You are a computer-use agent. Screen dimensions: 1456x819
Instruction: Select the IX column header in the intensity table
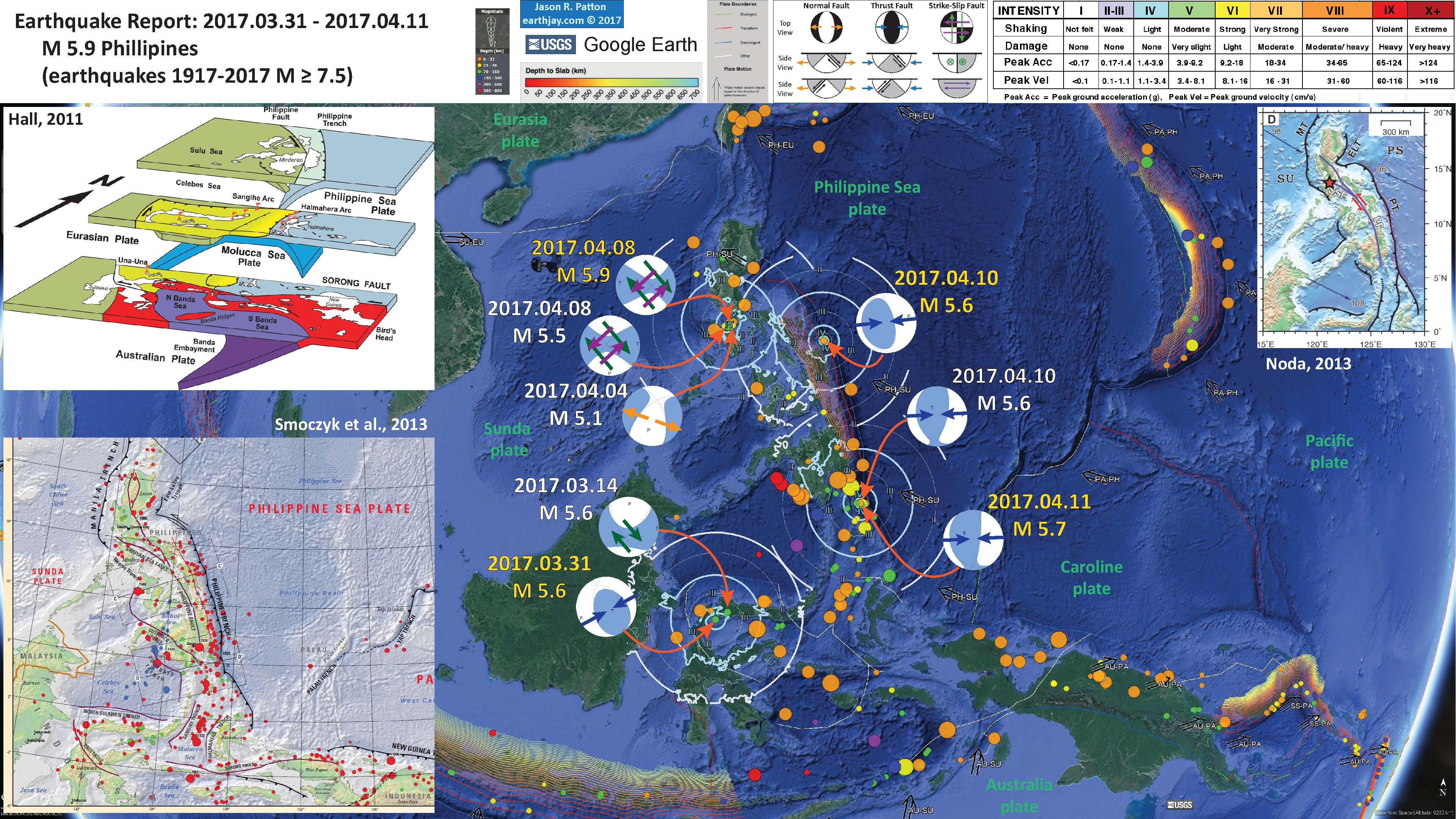pos(1390,9)
